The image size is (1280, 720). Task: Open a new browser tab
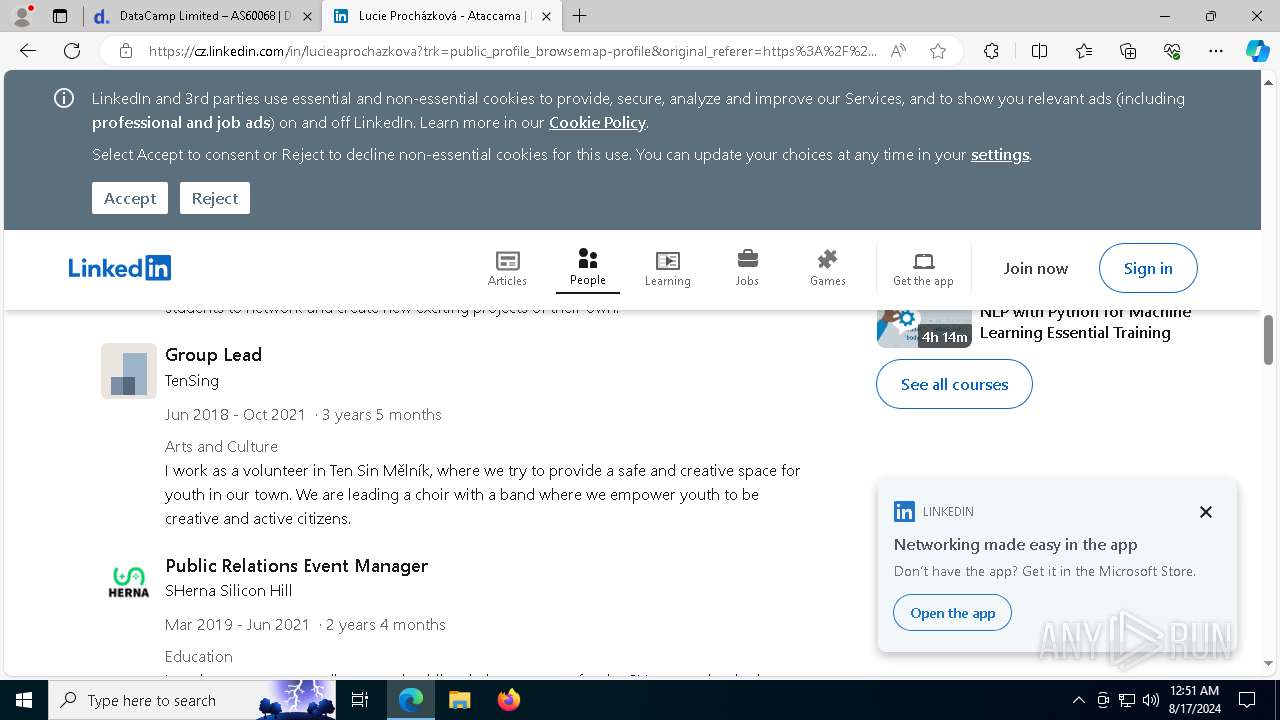[x=580, y=16]
